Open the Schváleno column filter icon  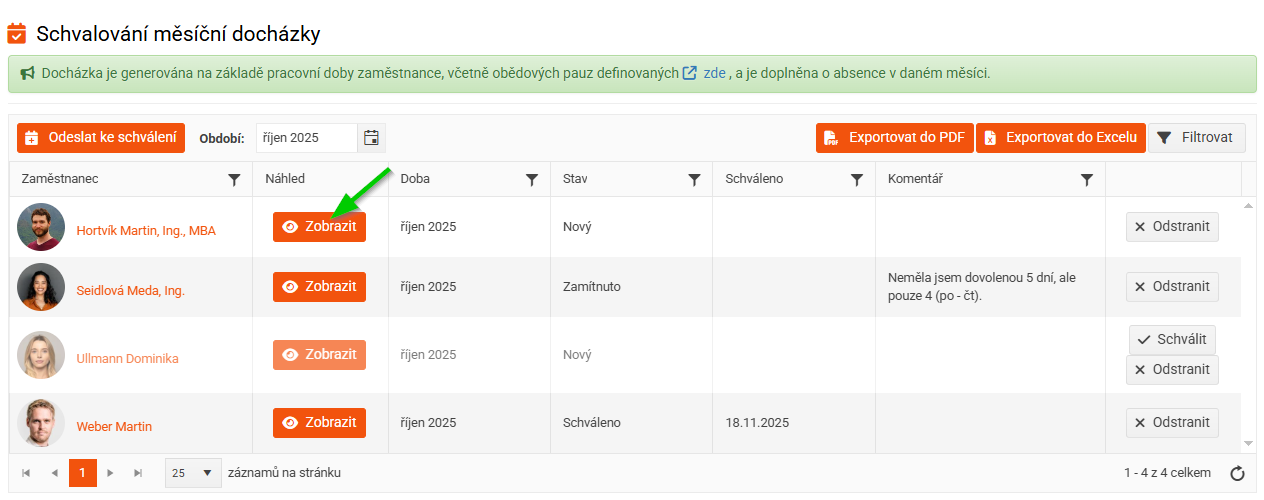(856, 180)
